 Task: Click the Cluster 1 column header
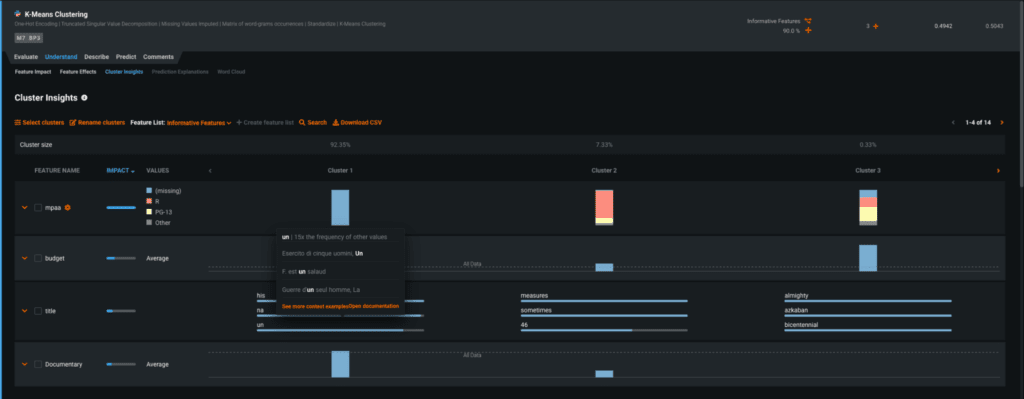(340, 170)
